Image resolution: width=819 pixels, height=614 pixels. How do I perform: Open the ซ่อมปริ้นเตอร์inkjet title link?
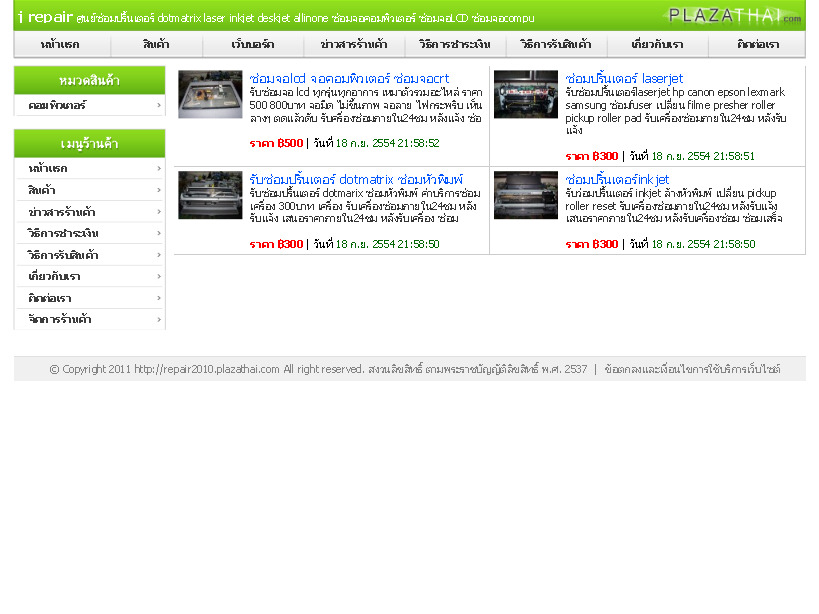617,180
